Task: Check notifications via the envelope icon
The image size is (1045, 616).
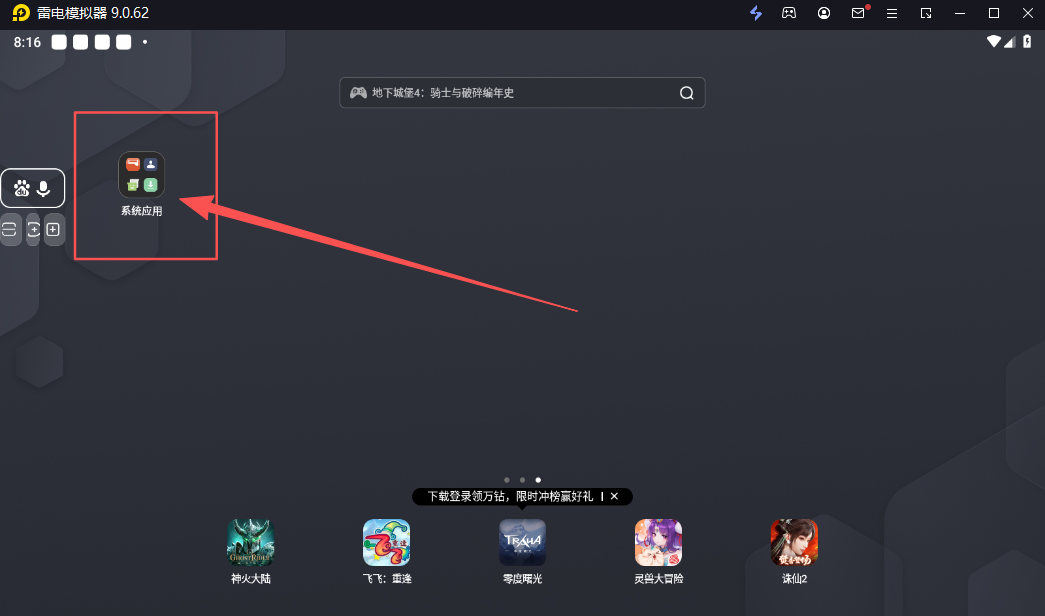Action: pos(857,13)
